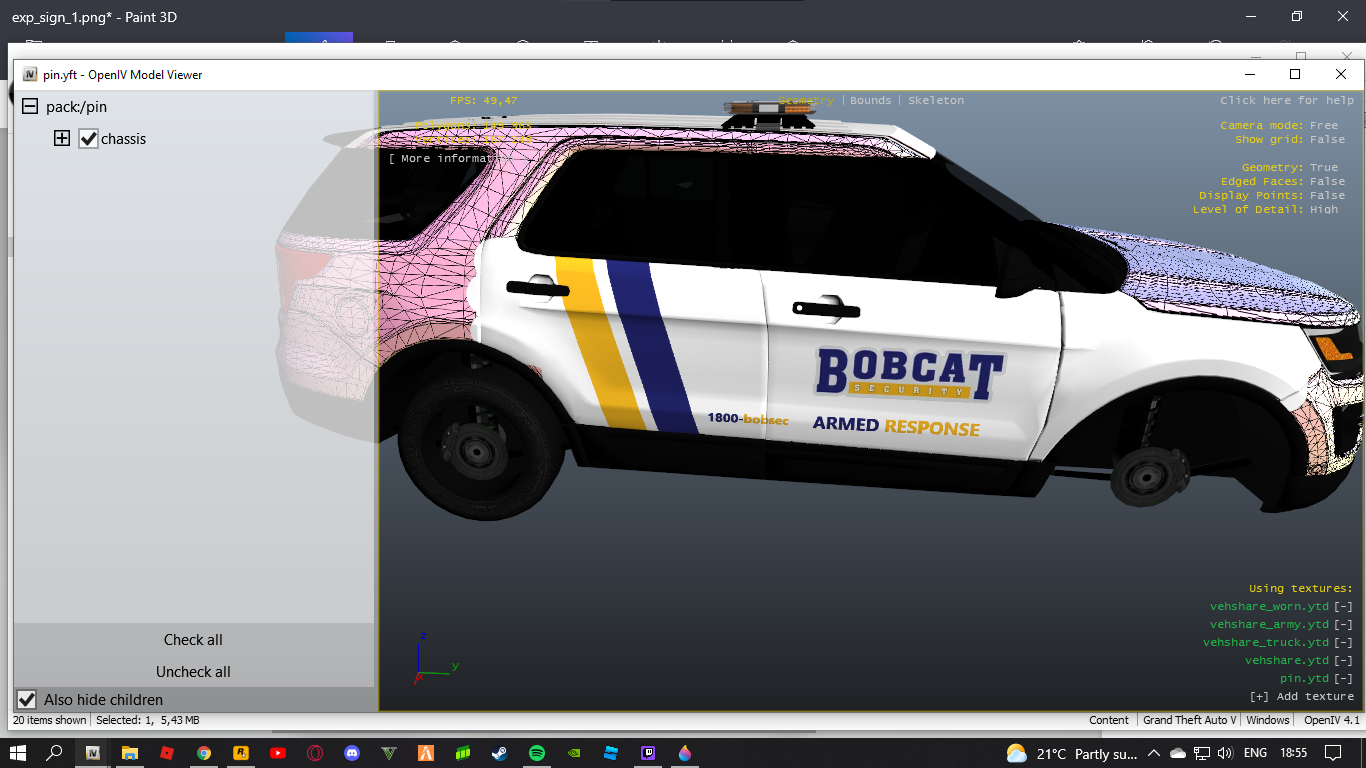The height and width of the screenshot is (768, 1366).
Task: Click the OpenIV taskbar icon
Action: pos(92,753)
